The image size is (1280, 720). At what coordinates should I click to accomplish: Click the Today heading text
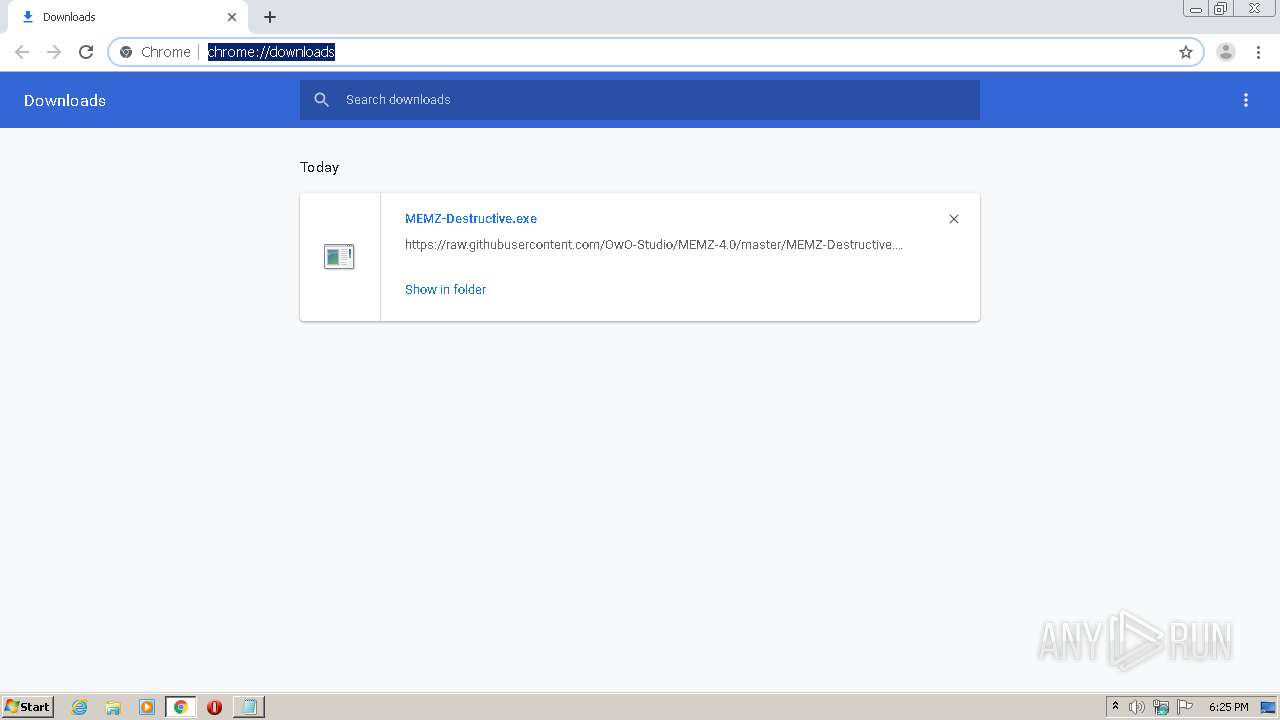[x=319, y=167]
